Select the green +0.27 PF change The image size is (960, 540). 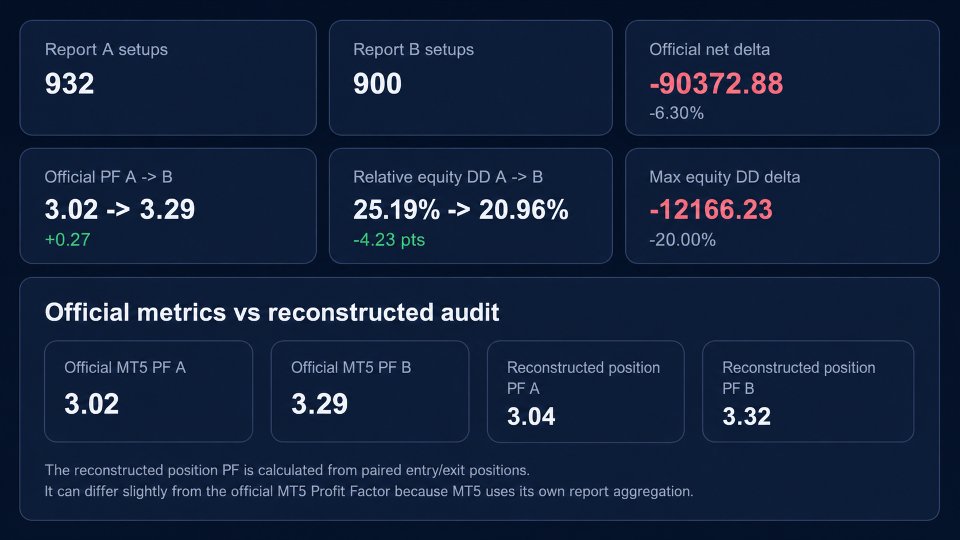tap(67, 239)
